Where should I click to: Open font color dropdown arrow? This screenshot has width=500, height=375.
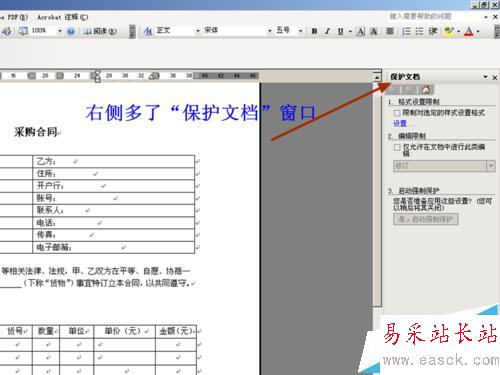point(478,31)
